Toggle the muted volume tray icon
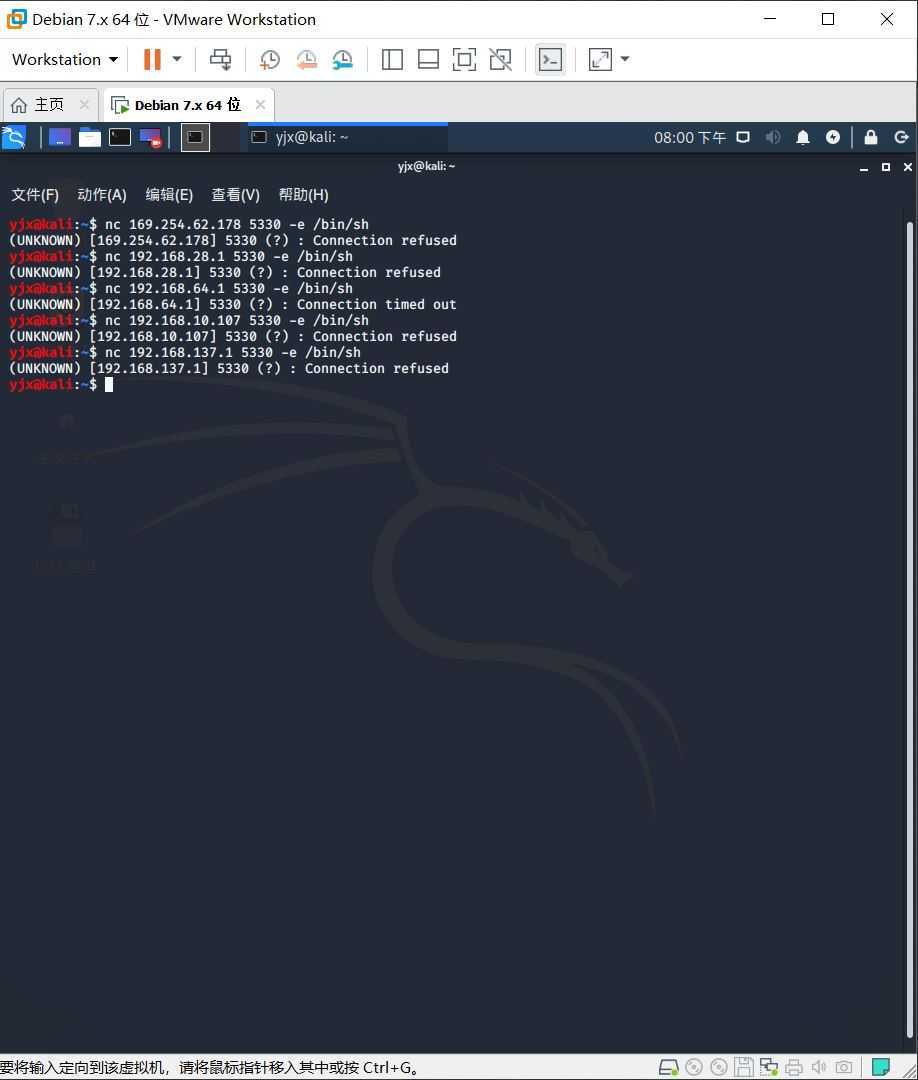This screenshot has width=918, height=1080. 773,137
